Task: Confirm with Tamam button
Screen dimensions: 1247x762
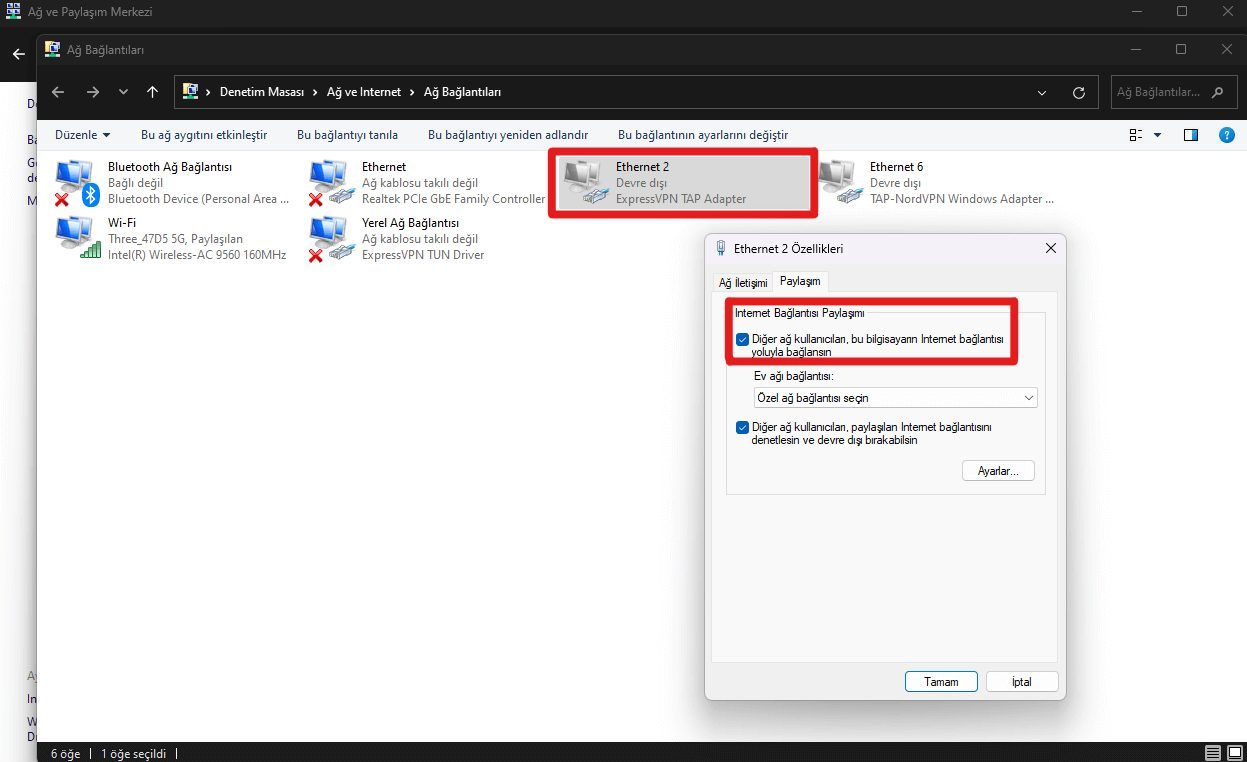Action: [941, 682]
